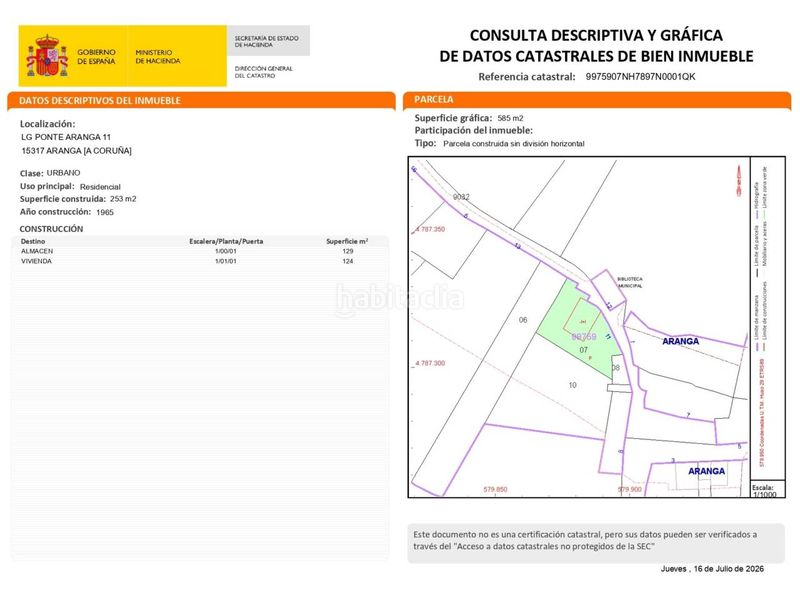Click coordinate label '579.850' on map
Viewport: 800px width, 600px height.
[495, 489]
